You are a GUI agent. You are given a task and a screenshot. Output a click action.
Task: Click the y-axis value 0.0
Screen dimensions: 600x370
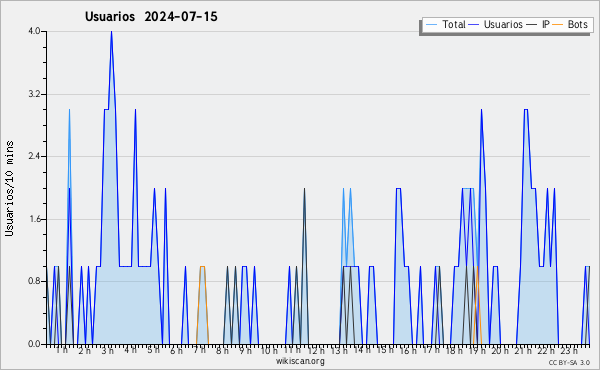tap(34, 344)
